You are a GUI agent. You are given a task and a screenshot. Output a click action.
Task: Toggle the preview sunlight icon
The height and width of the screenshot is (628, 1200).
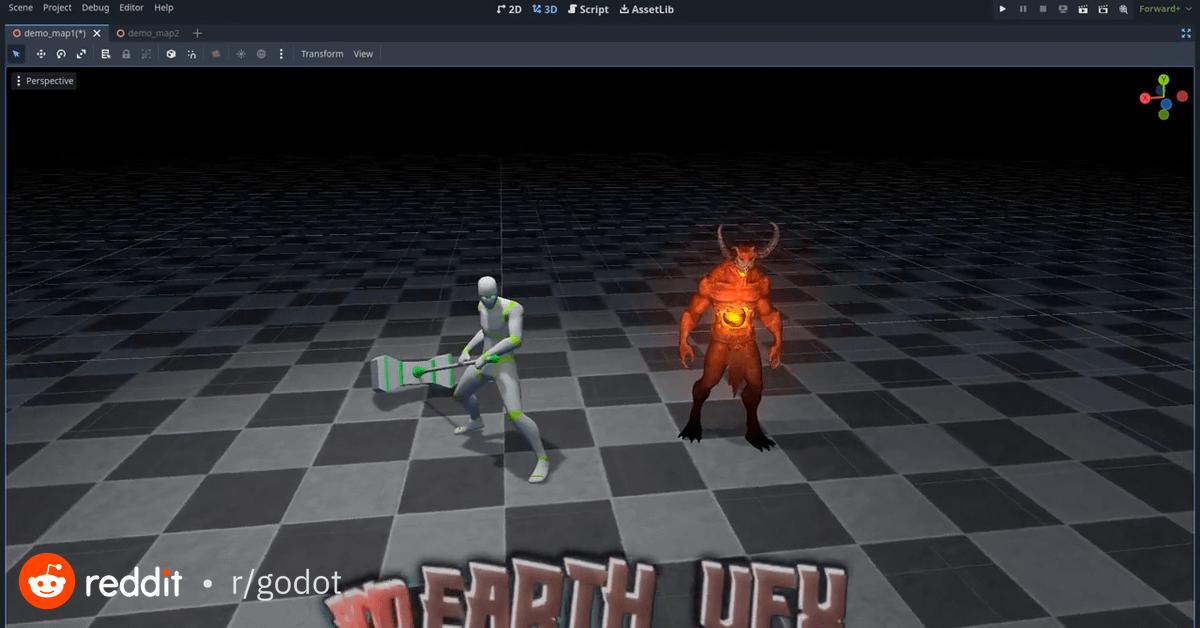tap(241, 54)
